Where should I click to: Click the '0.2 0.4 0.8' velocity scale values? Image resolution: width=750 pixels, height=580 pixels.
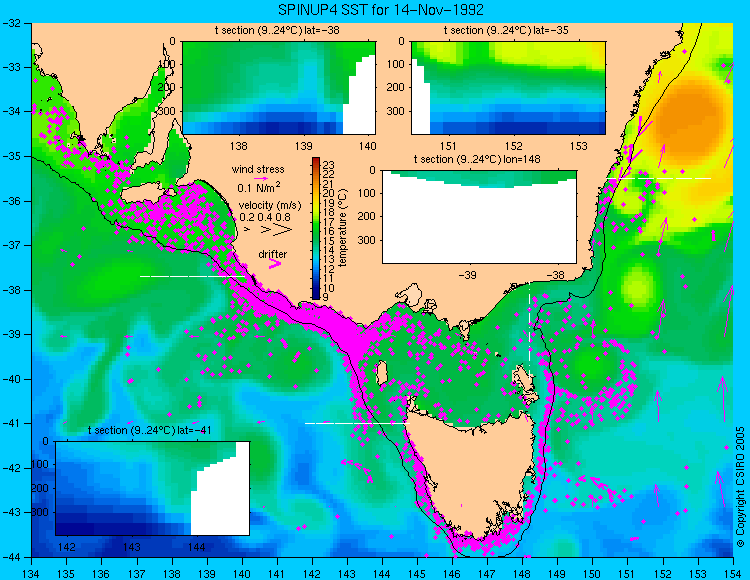click(265, 217)
